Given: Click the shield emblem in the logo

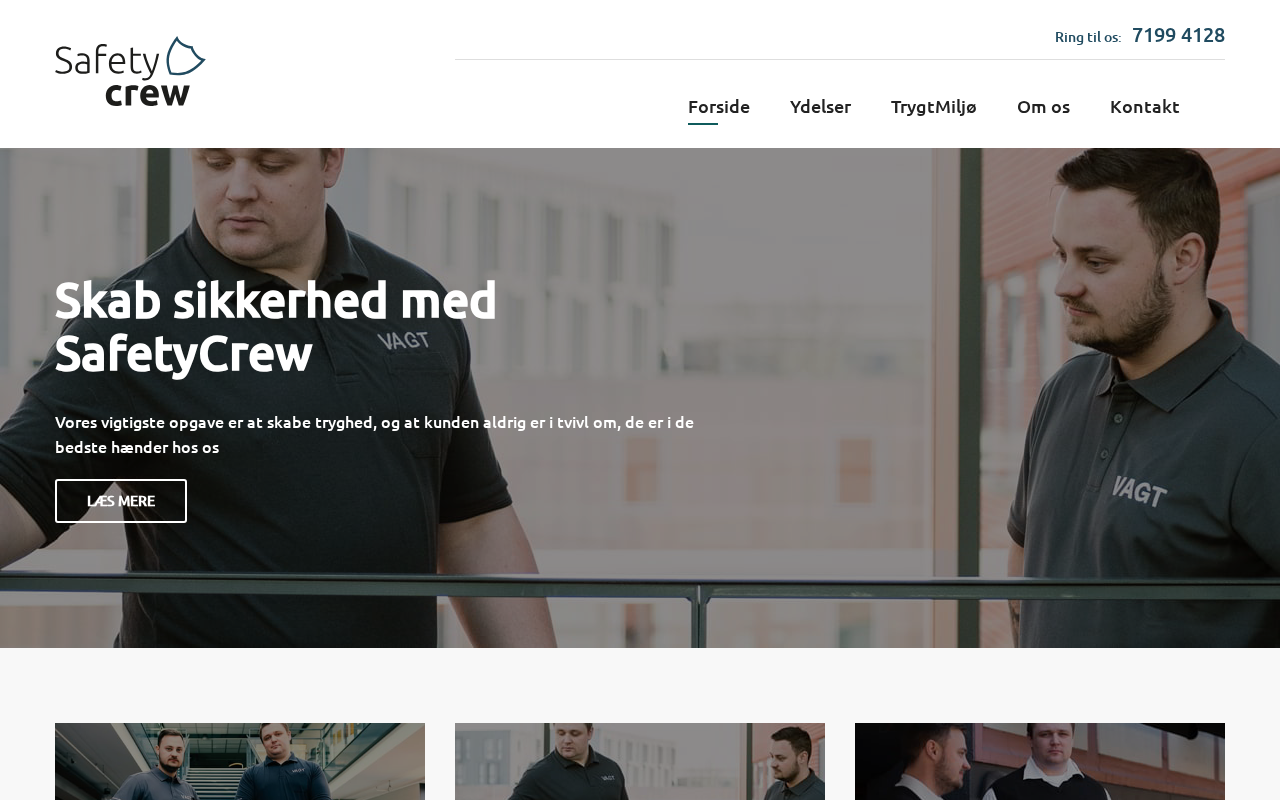Looking at the screenshot, I should 185,56.
